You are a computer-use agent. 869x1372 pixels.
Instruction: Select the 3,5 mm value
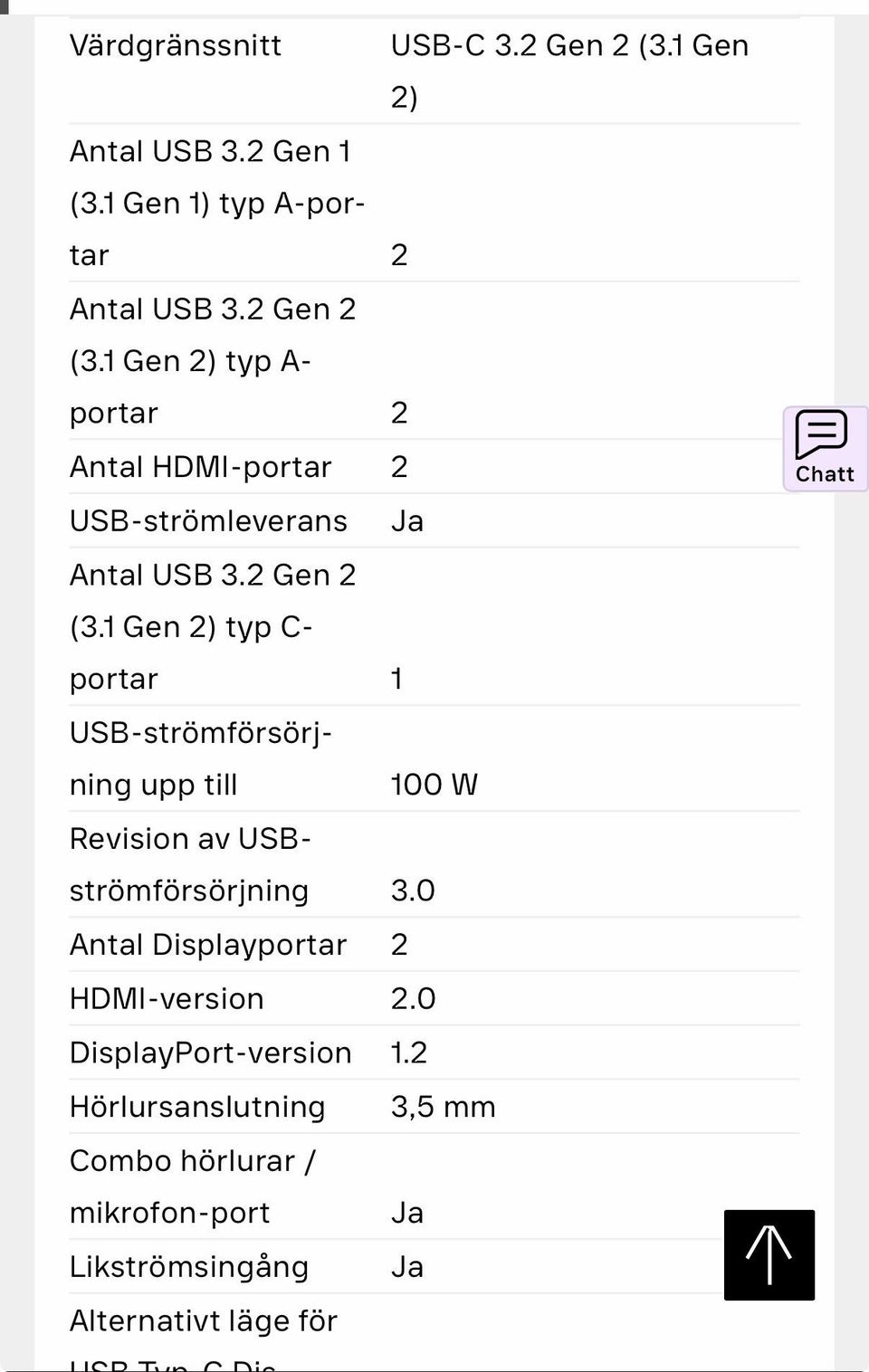[x=443, y=1107]
